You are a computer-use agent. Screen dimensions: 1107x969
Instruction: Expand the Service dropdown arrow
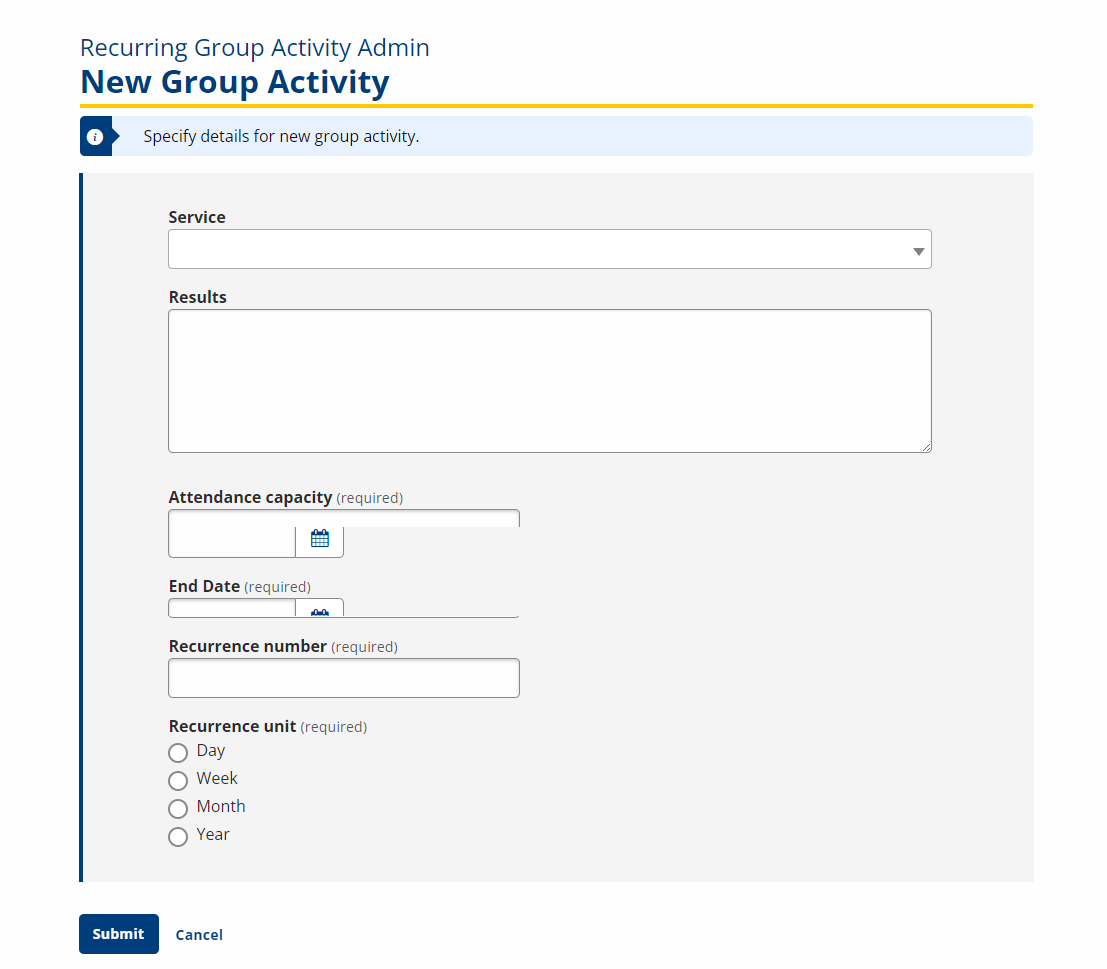click(918, 250)
